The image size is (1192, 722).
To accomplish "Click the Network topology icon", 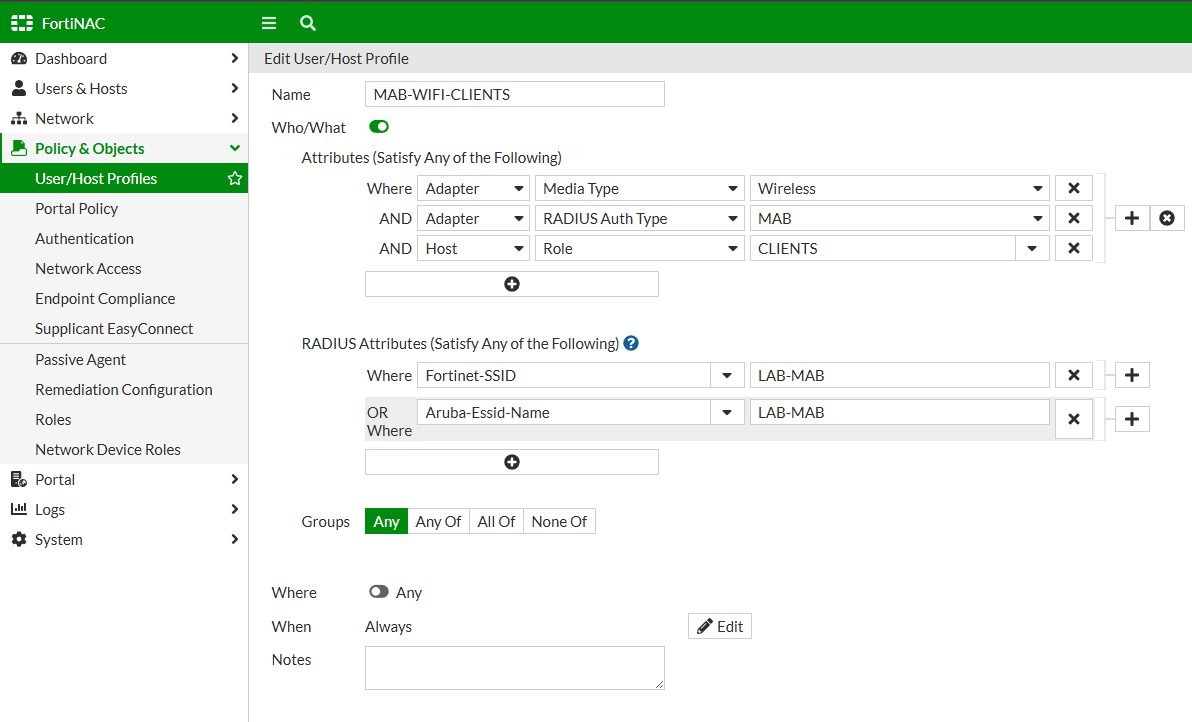I will tap(19, 119).
